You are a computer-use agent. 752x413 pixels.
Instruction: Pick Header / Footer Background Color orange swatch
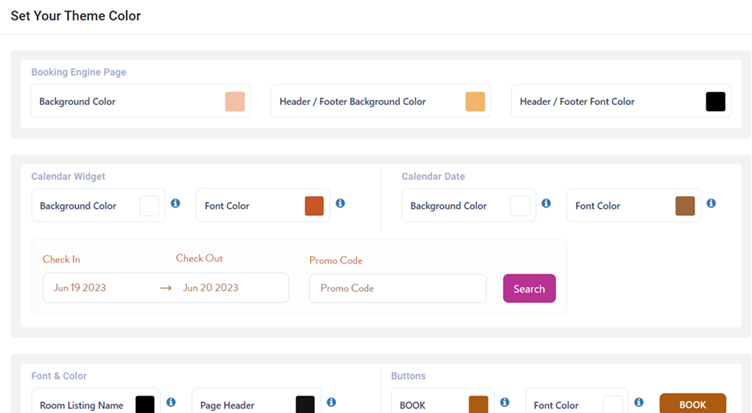475,101
